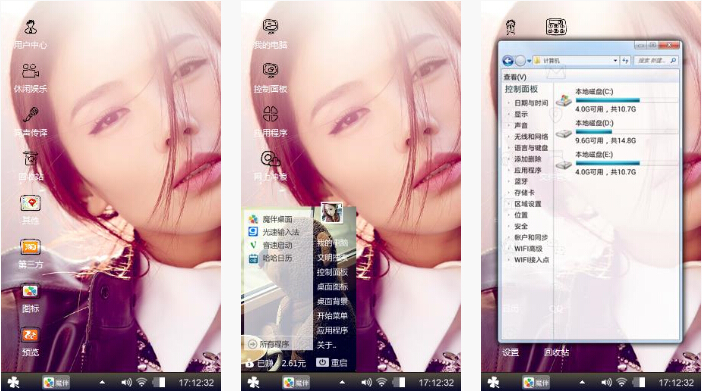702x391 pixels.
Task: Launch 音速启动 from the start menu
Action: click(270, 245)
